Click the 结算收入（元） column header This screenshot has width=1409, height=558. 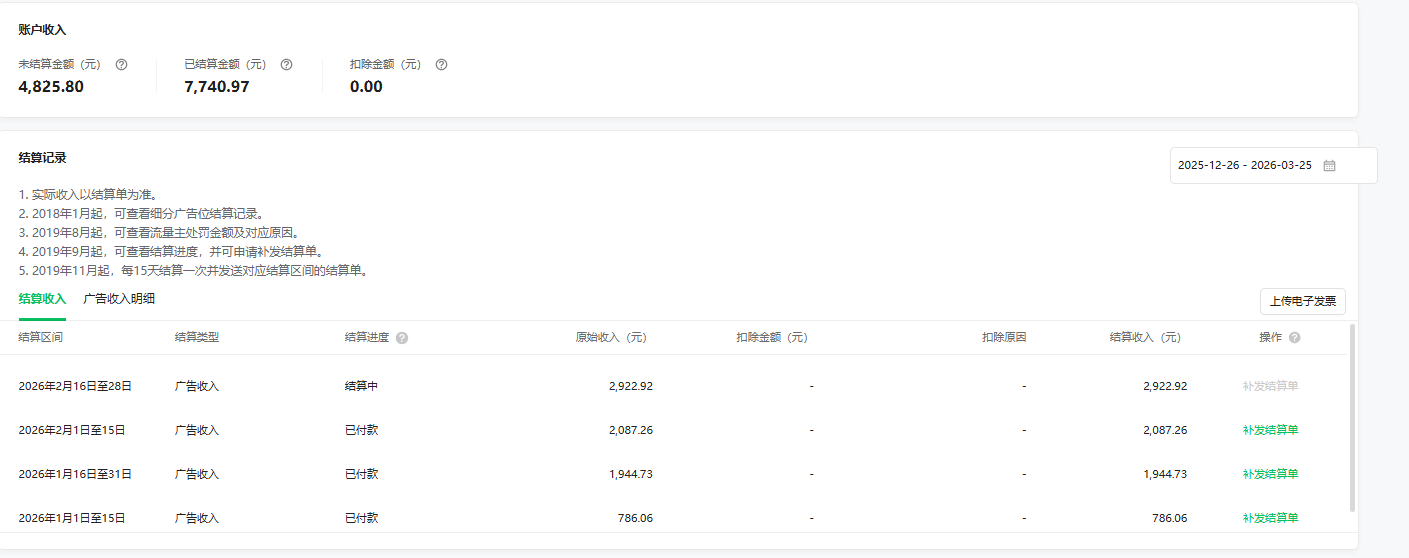tap(1145, 338)
